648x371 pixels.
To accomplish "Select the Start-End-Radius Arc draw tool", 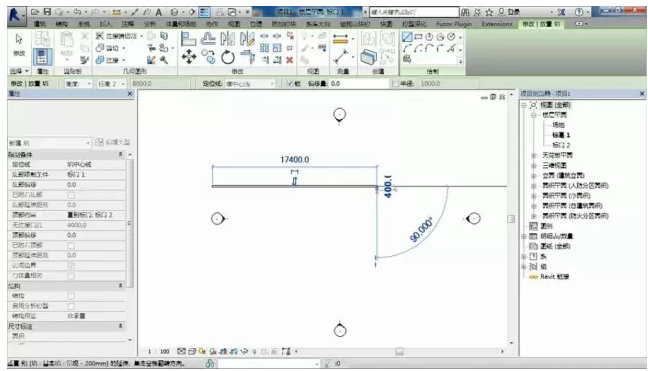I will pyautogui.click(x=407, y=49).
